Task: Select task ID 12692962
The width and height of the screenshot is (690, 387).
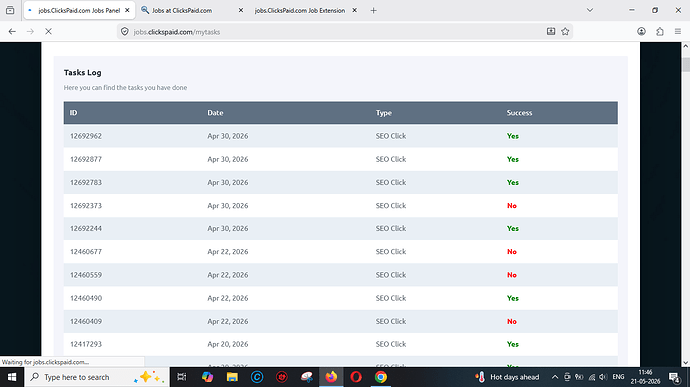Action: pyautogui.click(x=86, y=136)
